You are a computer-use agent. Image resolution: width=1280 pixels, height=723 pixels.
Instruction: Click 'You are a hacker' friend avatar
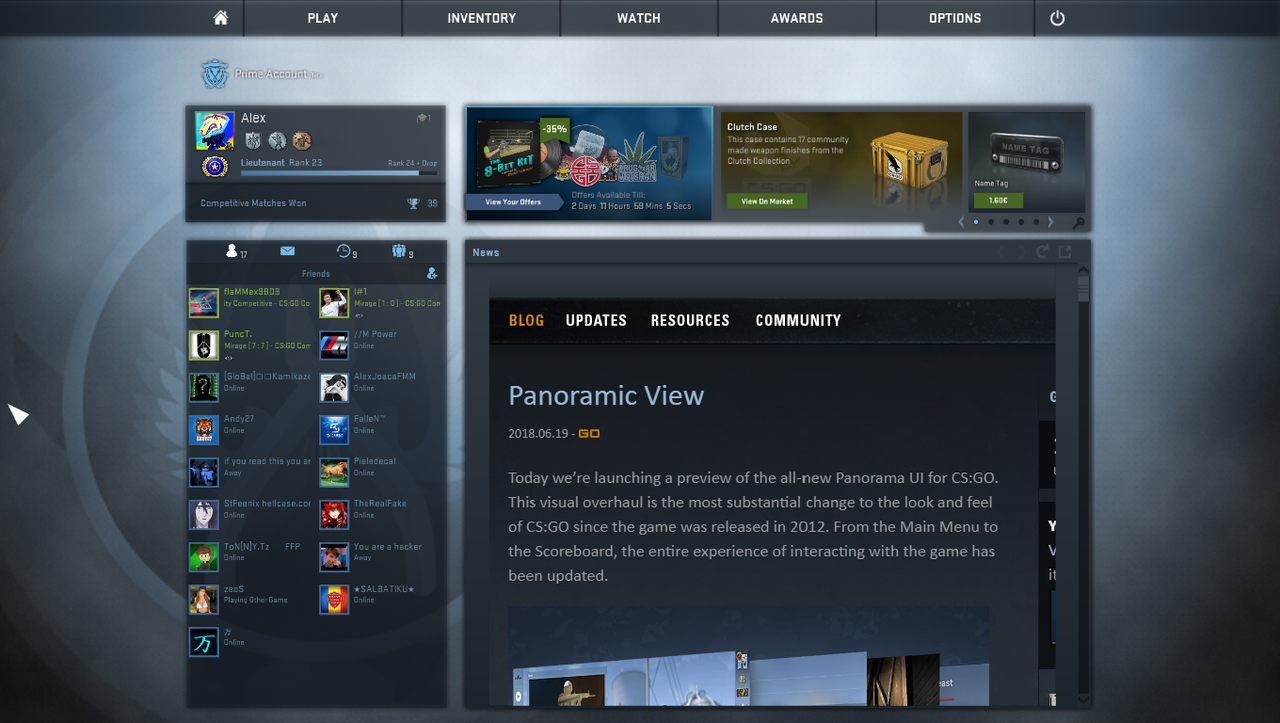coord(334,557)
